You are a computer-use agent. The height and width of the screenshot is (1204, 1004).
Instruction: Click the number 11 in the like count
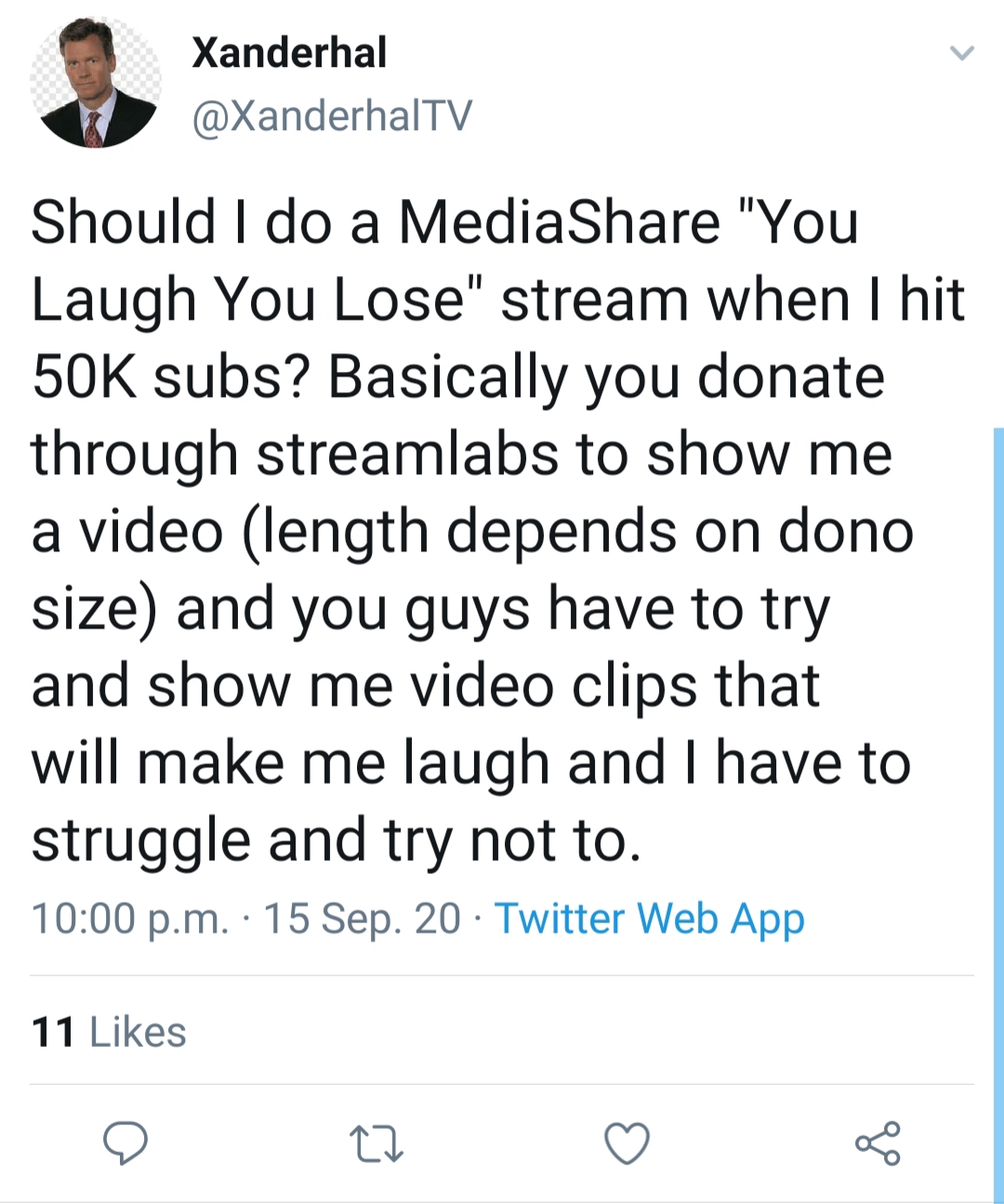pos(53,1033)
